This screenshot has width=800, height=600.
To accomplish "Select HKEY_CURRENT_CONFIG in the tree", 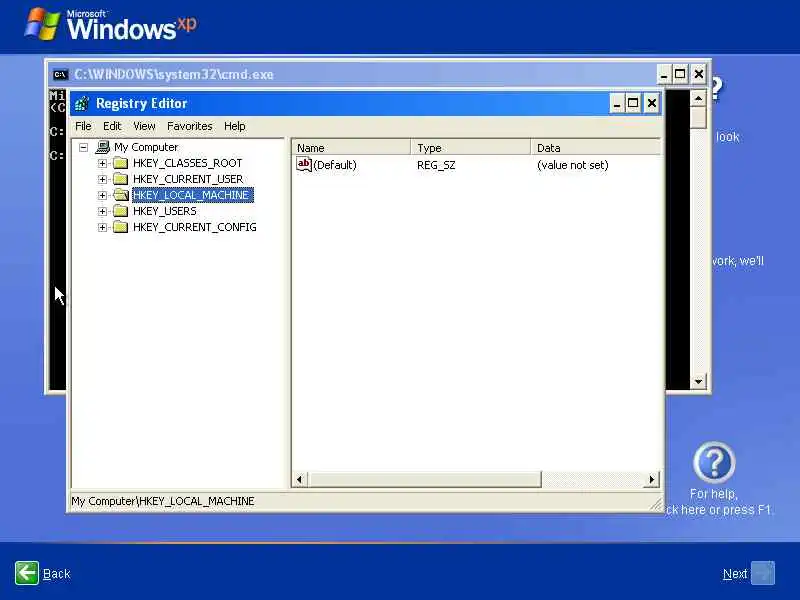I will [x=194, y=227].
